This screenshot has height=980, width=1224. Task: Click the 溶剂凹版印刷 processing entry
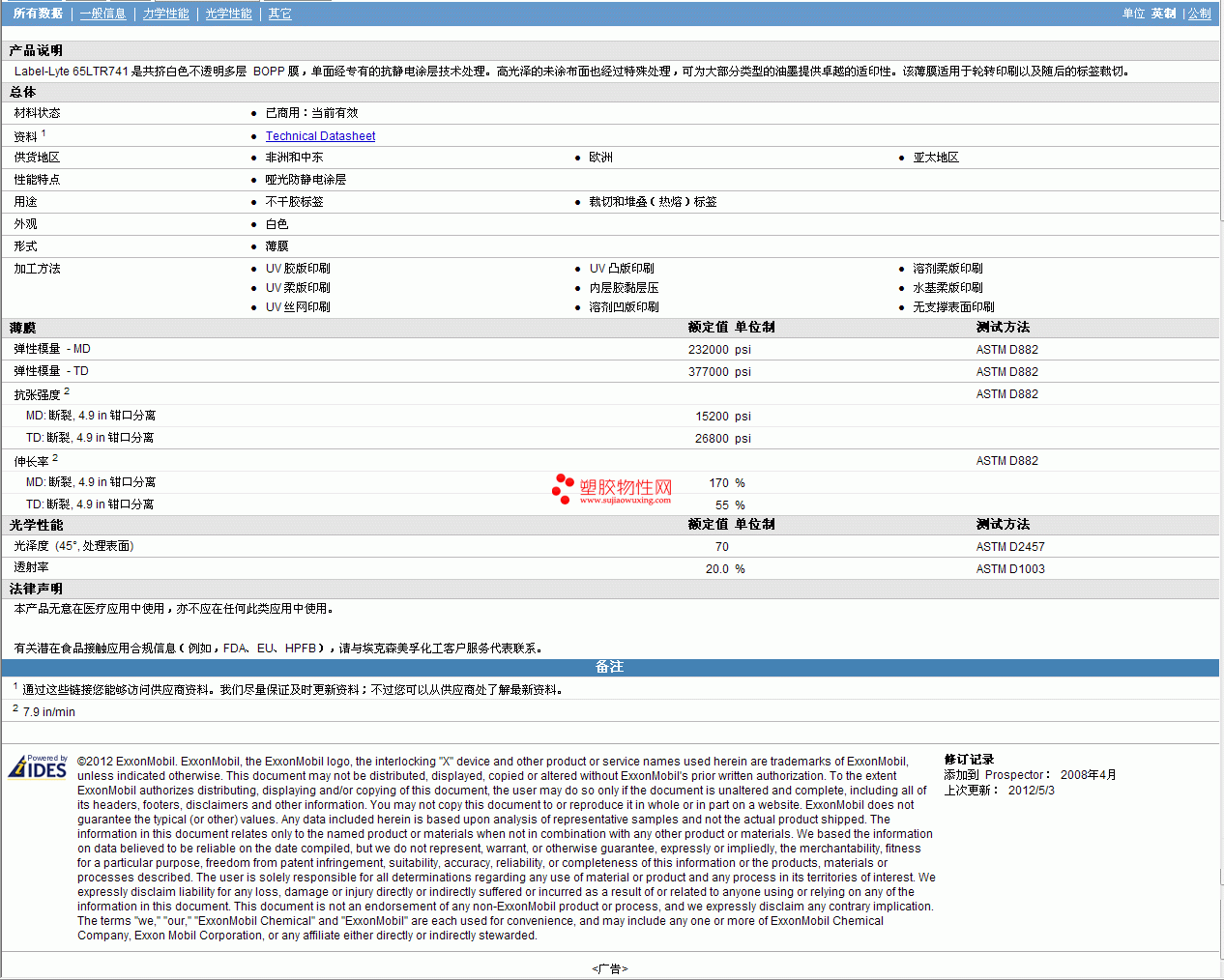(624, 307)
